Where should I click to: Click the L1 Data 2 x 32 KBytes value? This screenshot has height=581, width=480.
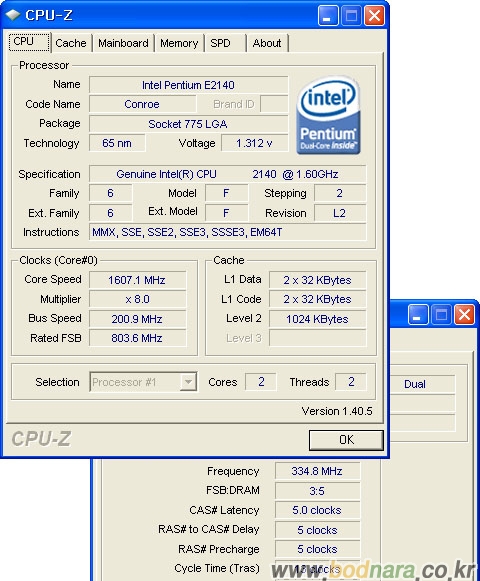[x=317, y=280]
